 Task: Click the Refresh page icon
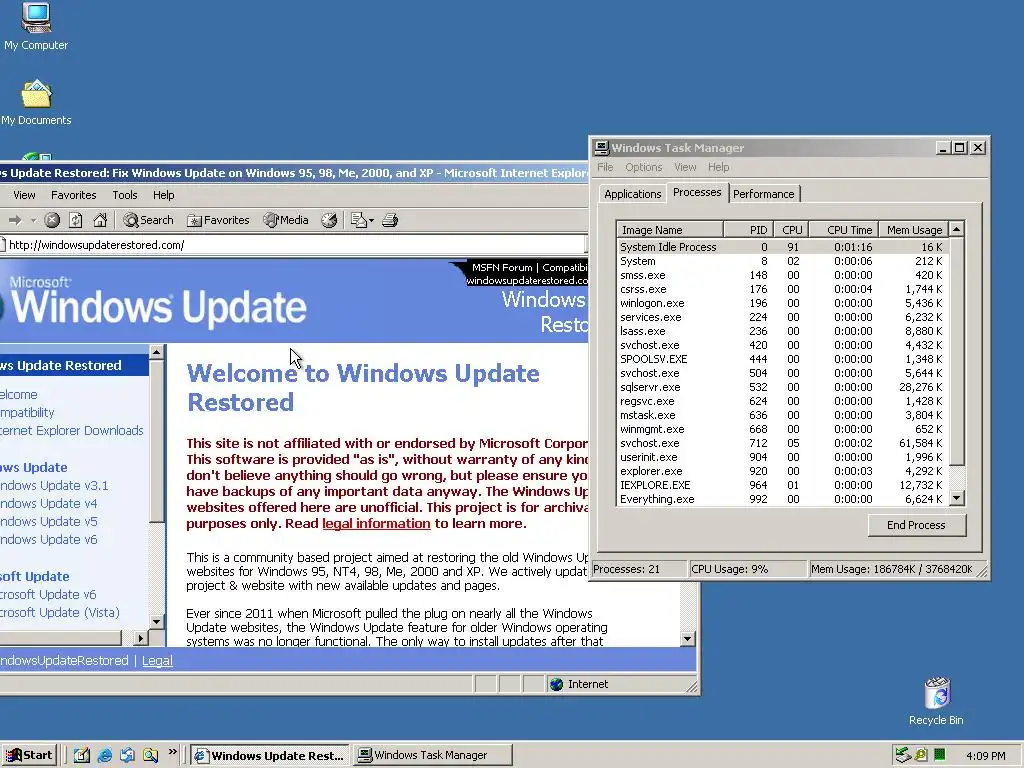[76, 221]
